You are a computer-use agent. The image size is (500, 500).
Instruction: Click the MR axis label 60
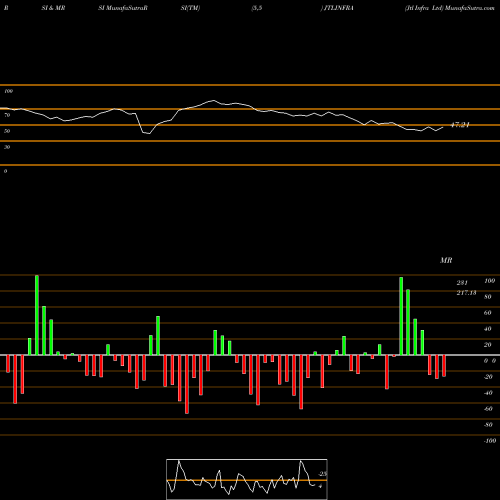pos(488,313)
